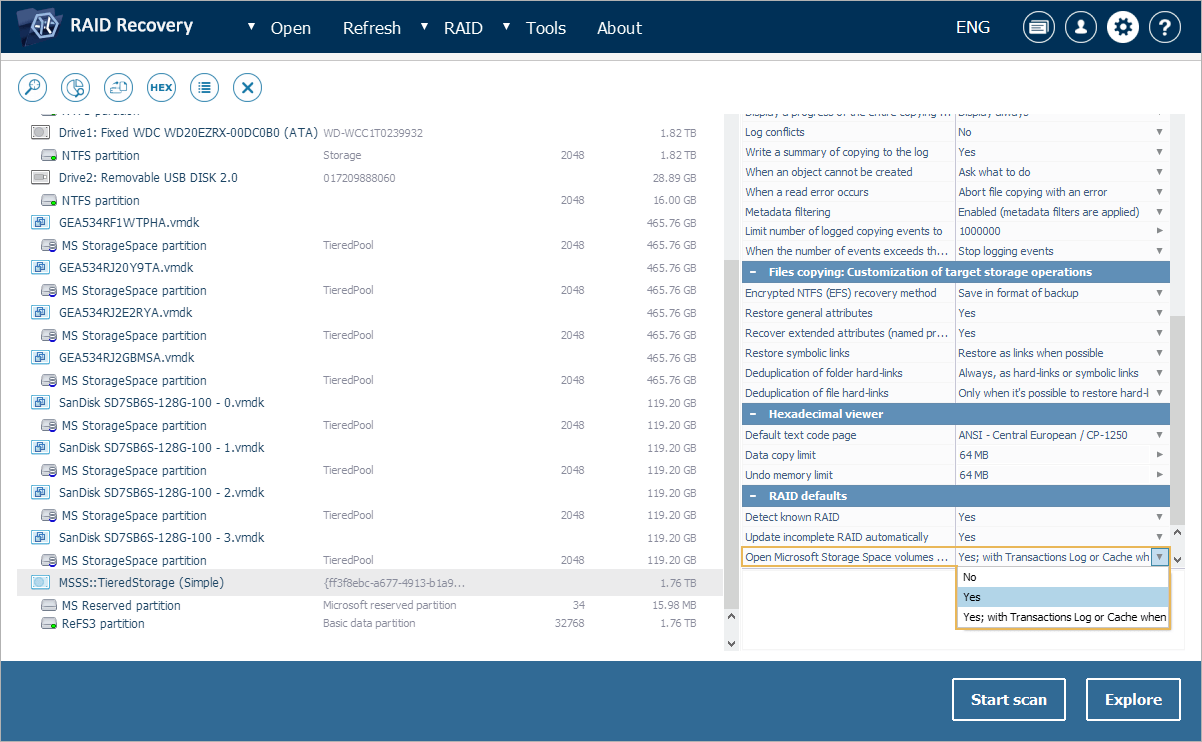Open the windows/log panel icon

tap(1039, 28)
